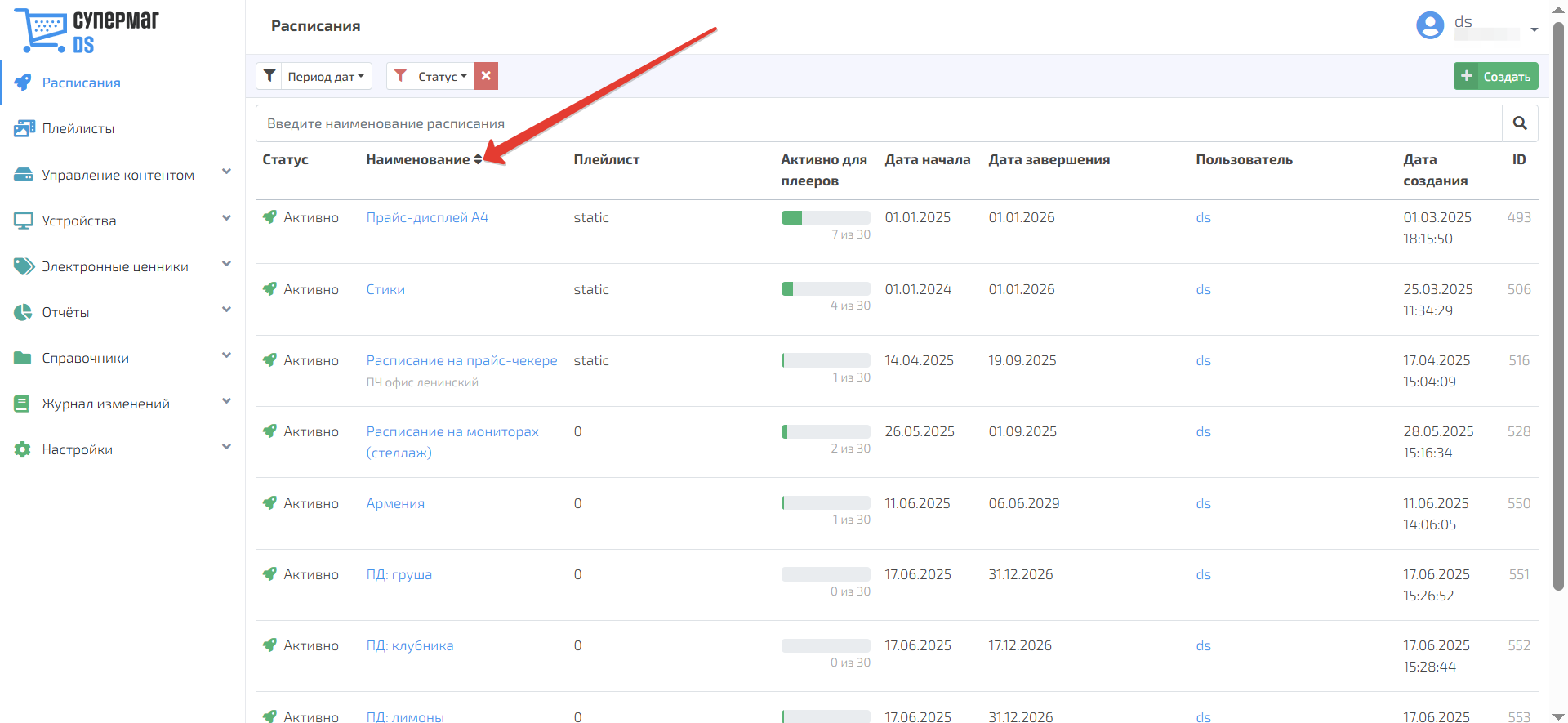Open the Армения schedule link
This screenshot has width=1568, height=723.
pyautogui.click(x=395, y=503)
